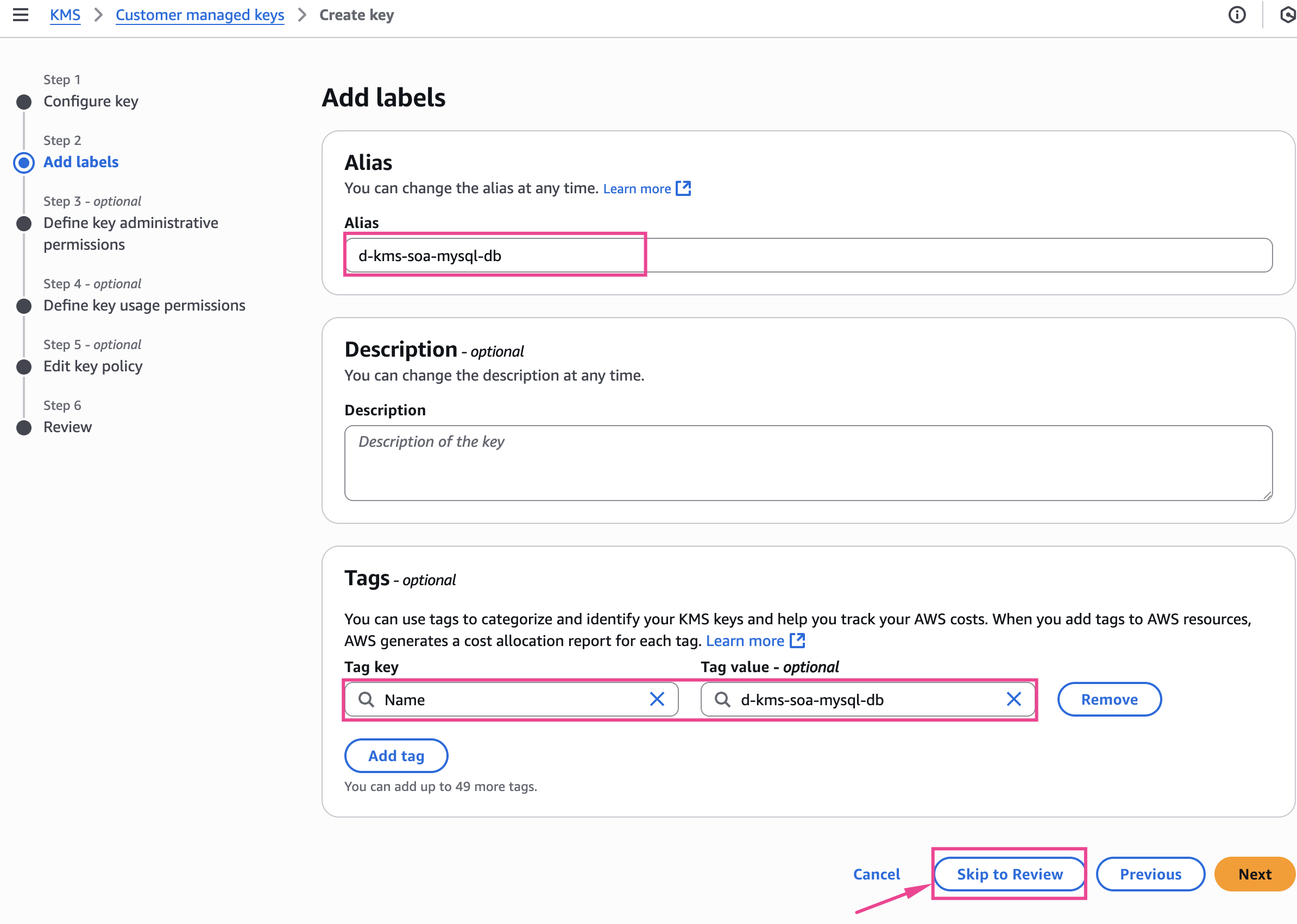Jump to the Review step
This screenshot has height=924, width=1297.
point(67,427)
